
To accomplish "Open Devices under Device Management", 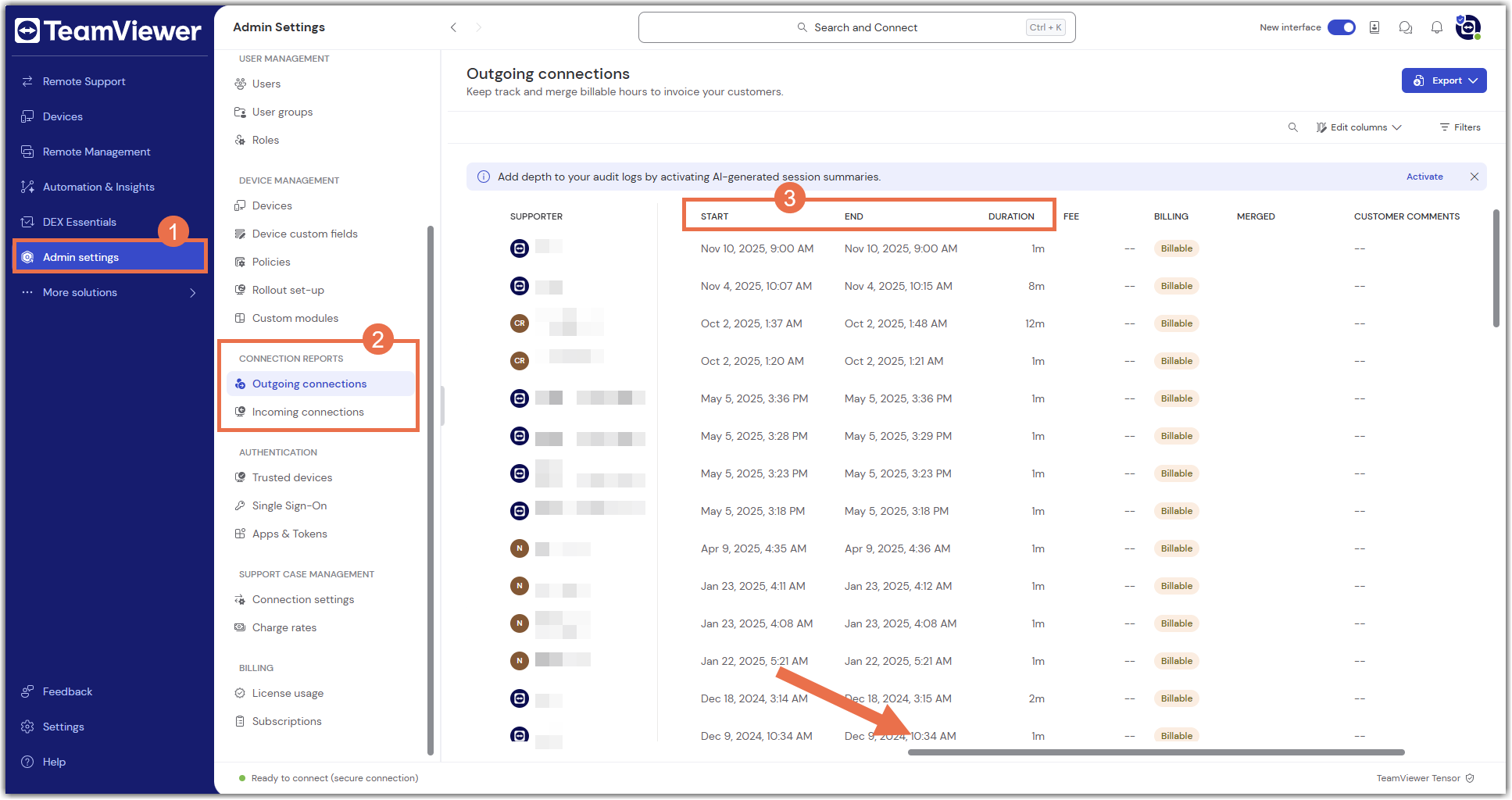I will click(272, 205).
